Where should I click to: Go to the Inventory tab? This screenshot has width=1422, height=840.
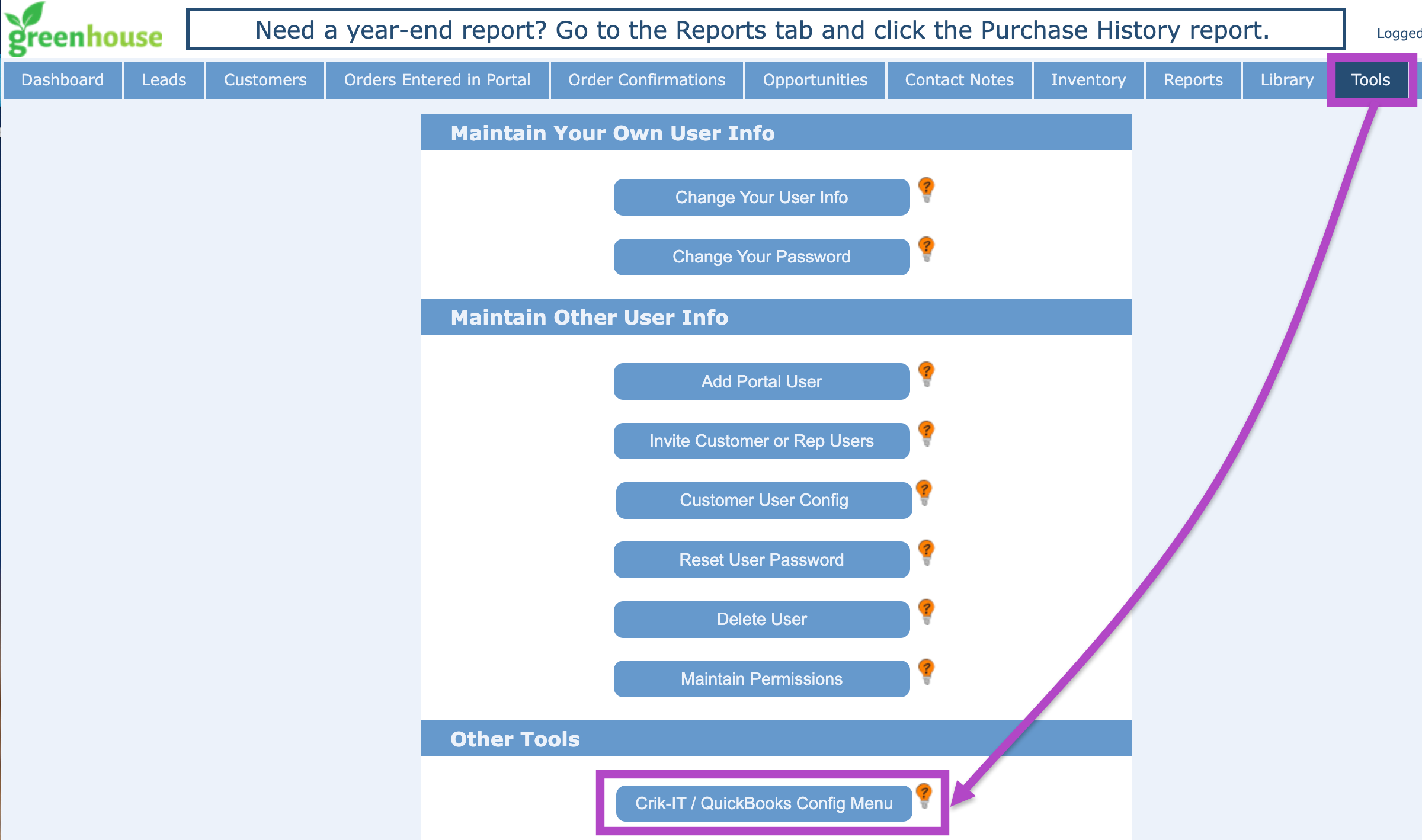point(1088,80)
